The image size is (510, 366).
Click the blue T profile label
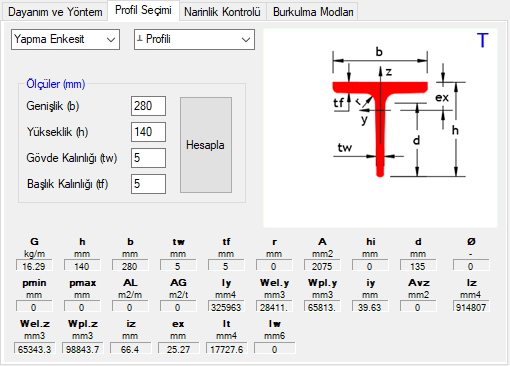click(x=482, y=40)
